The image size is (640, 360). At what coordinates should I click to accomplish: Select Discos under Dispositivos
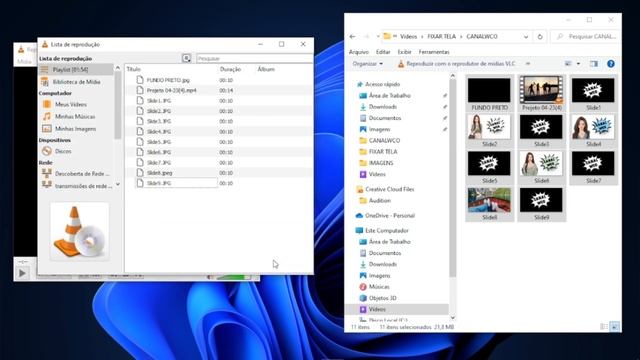click(x=63, y=151)
